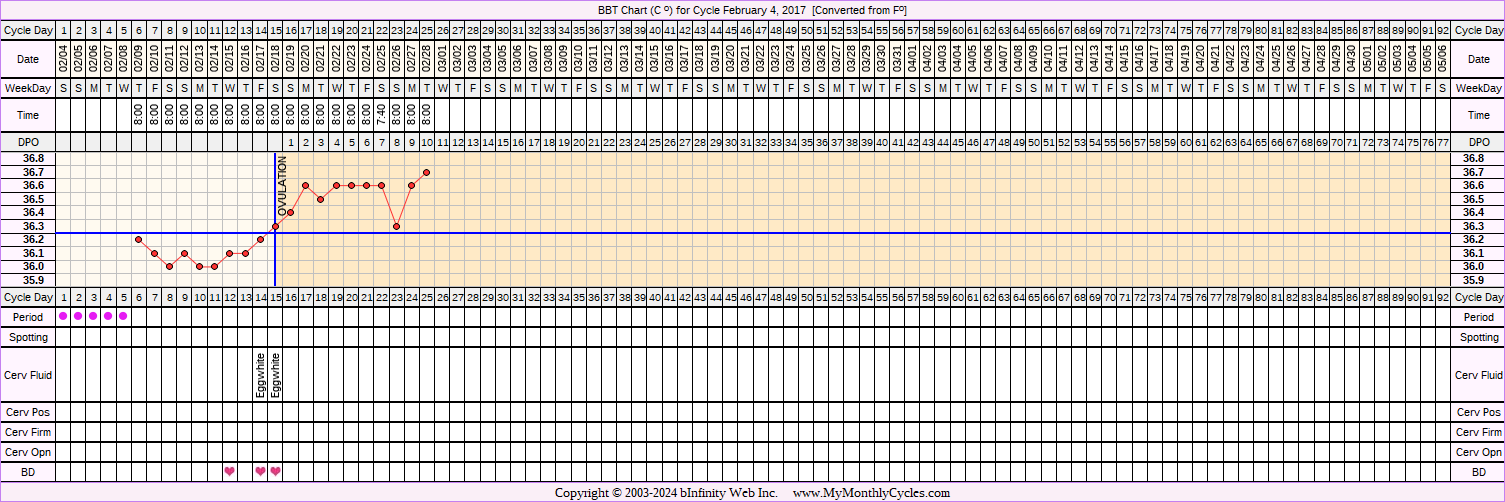Open the www.MyMonthlyCycles.com link
Screen dimensions: 1505x502
click(x=871, y=493)
